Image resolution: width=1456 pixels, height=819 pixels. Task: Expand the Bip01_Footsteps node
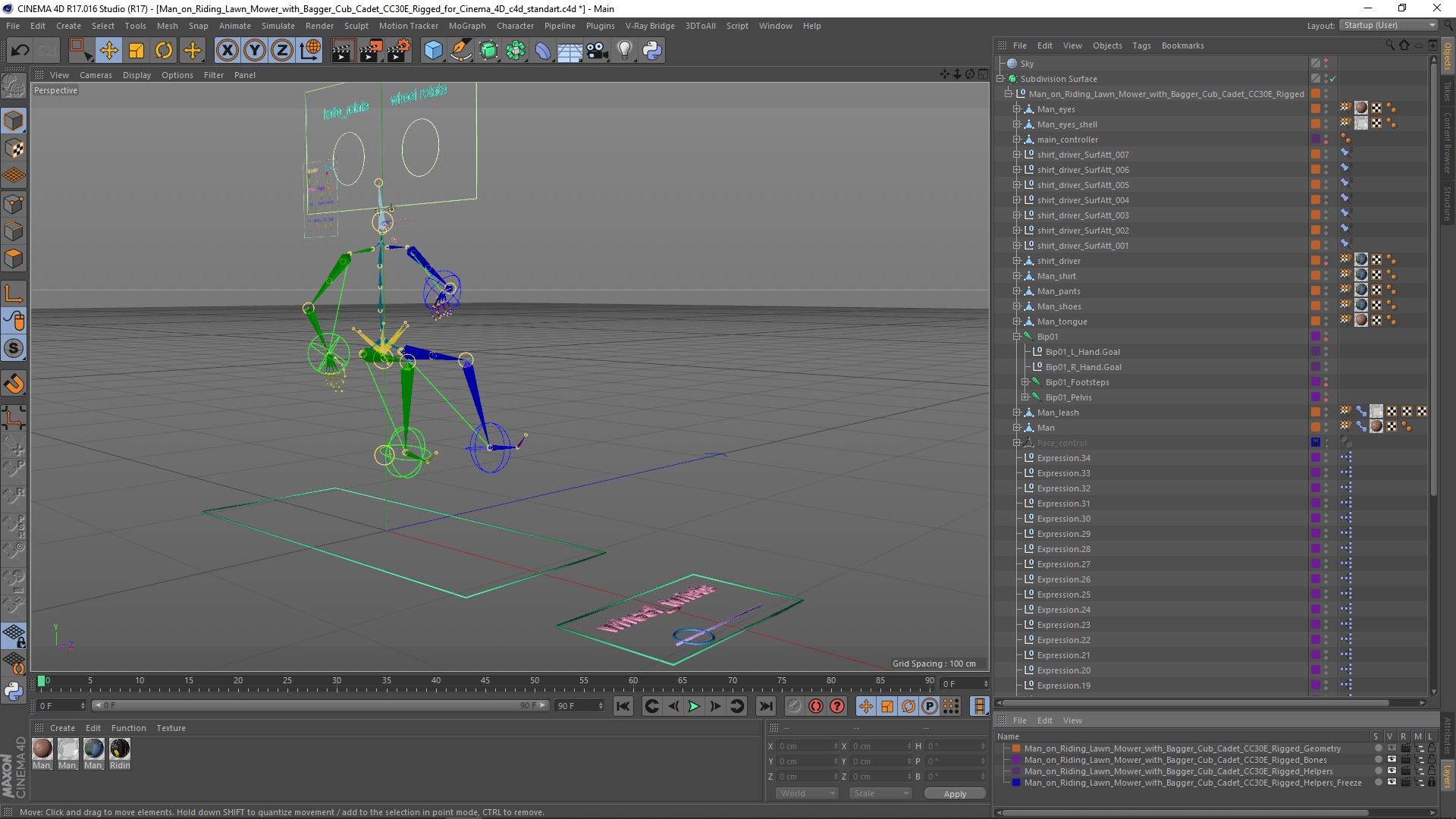1025,382
